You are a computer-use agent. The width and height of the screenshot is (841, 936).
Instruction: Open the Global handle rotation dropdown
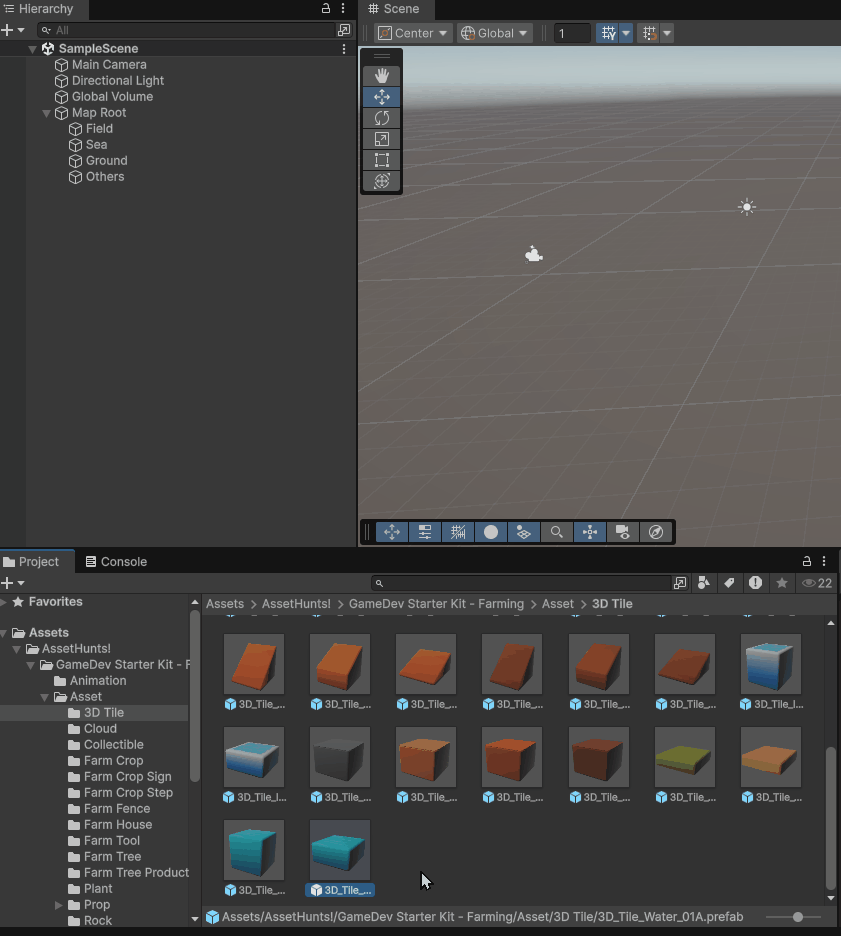pyautogui.click(x=494, y=33)
